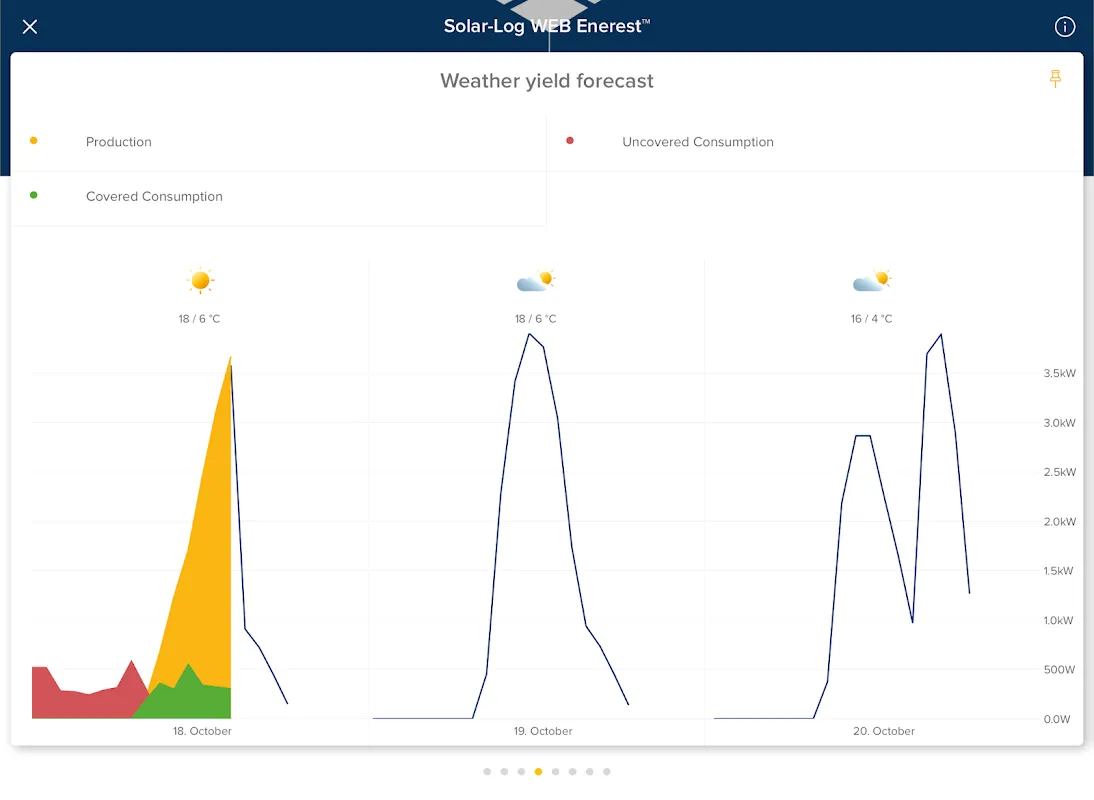The height and width of the screenshot is (800, 1094).
Task: Toggle the Production legend label
Action: pyautogui.click(x=118, y=142)
